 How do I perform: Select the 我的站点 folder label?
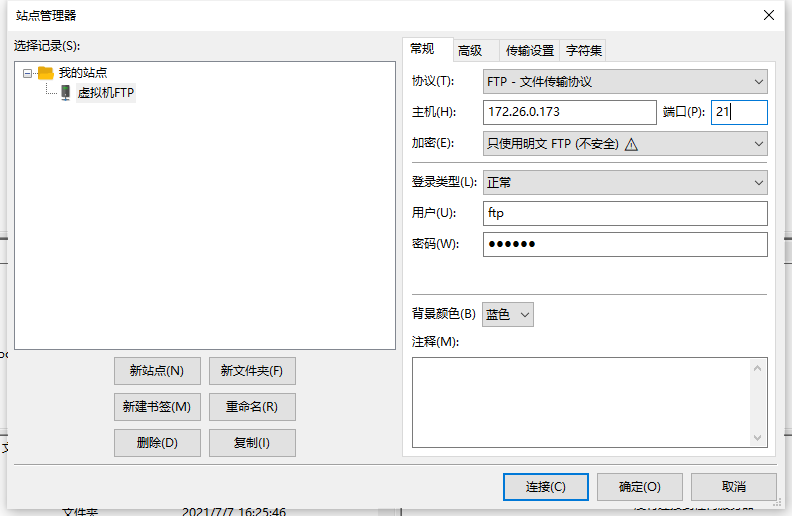(x=83, y=73)
